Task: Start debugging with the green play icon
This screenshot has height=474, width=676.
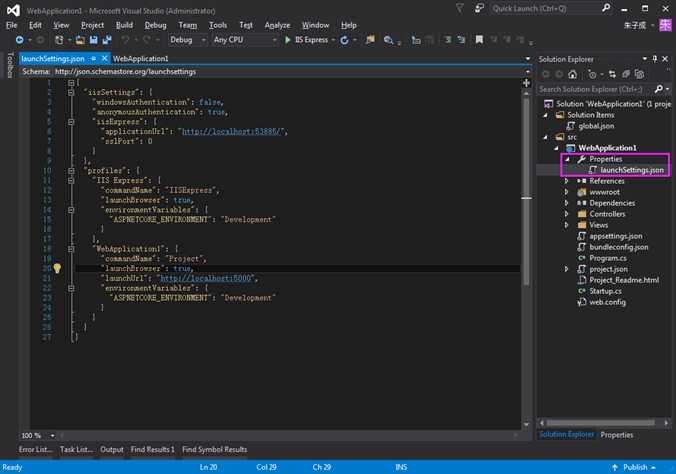Action: [288, 40]
